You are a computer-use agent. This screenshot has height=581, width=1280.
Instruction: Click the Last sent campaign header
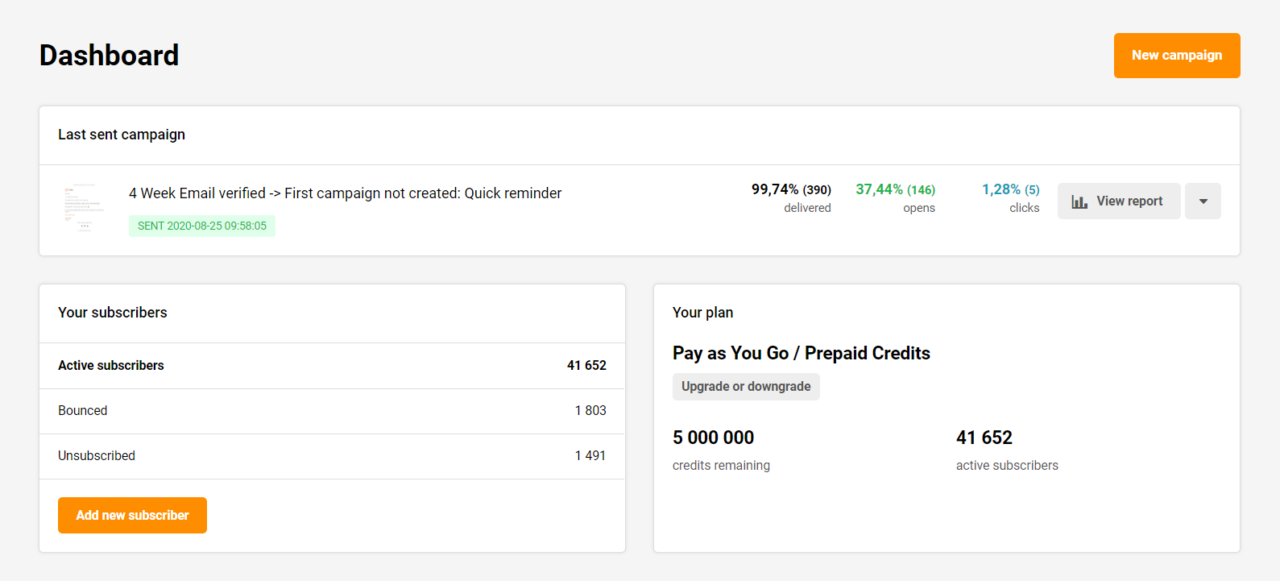coord(122,134)
